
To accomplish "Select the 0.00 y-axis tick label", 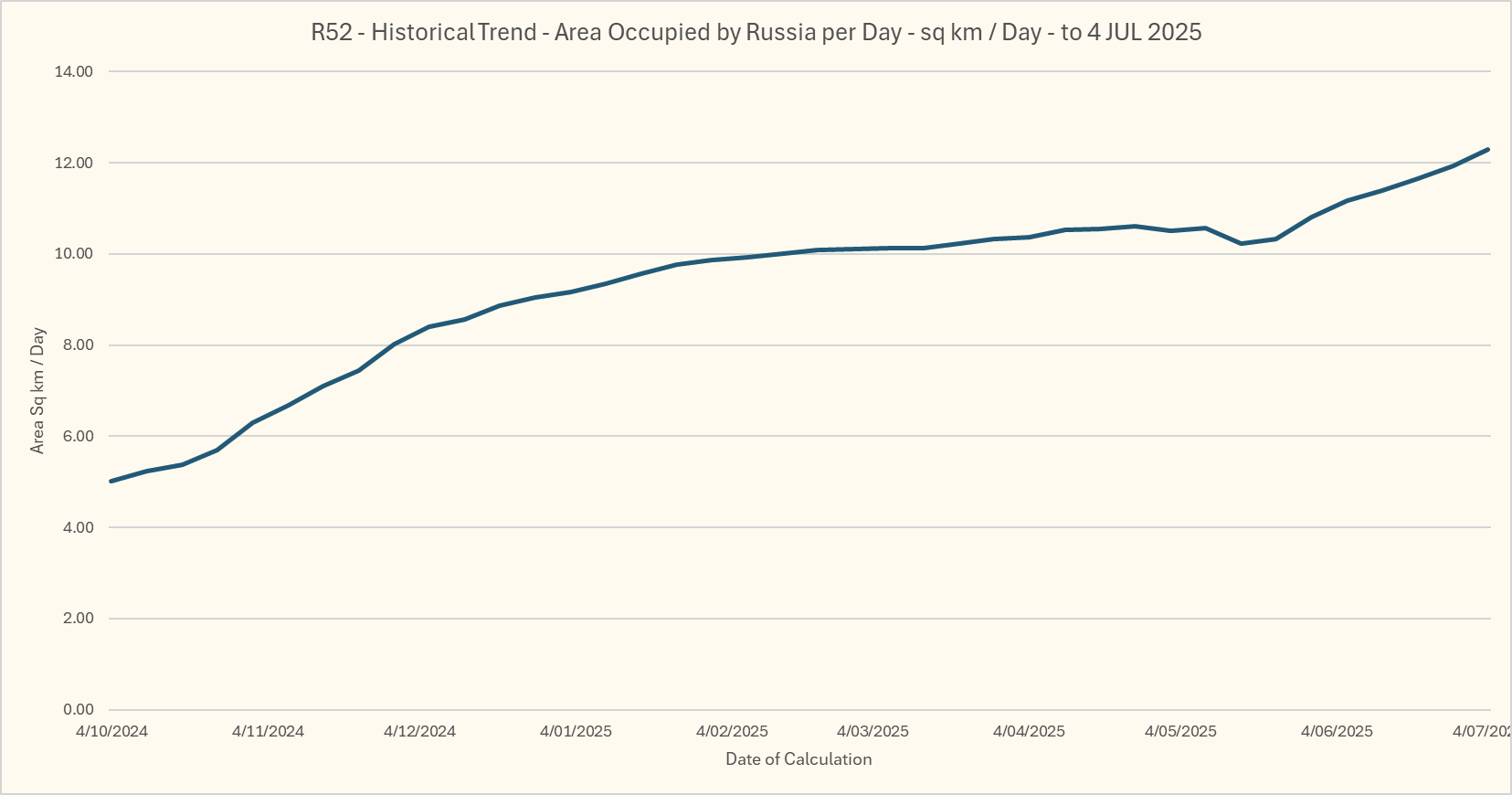I will (77, 710).
